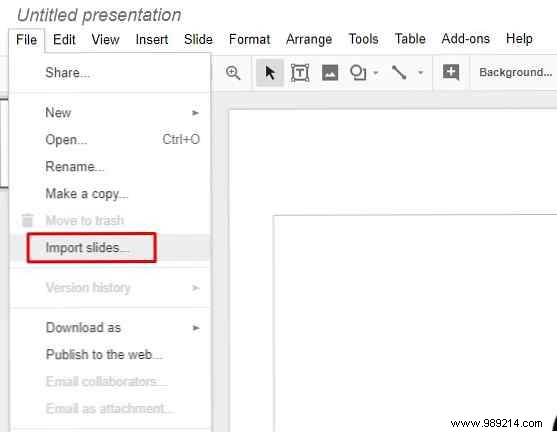557x432 pixels.
Task: Choose Open... from the File menu
Action: pos(110,140)
